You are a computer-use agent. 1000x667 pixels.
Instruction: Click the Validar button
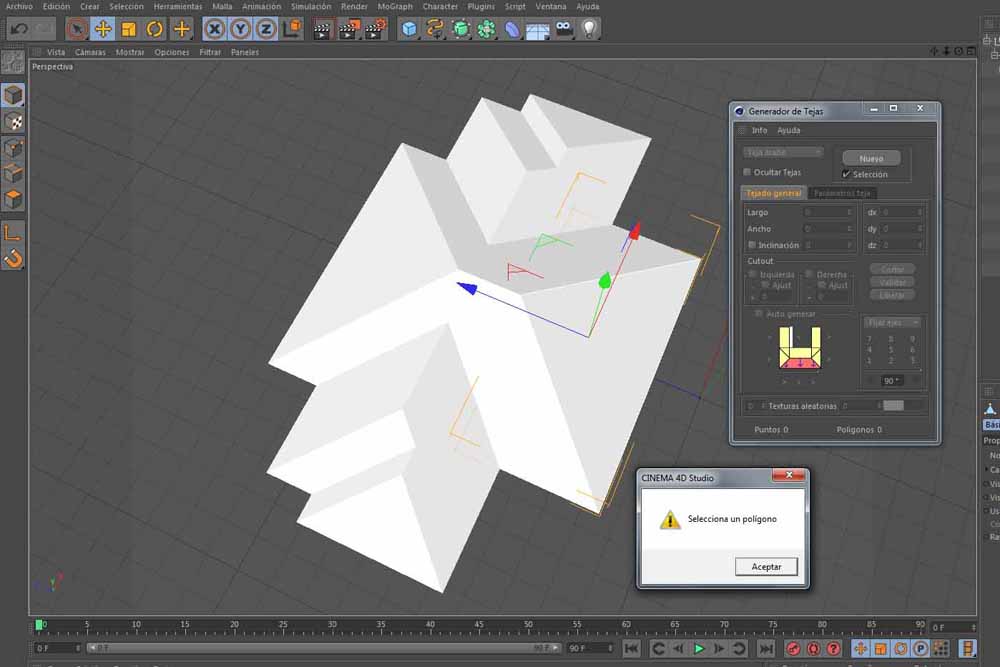point(892,282)
